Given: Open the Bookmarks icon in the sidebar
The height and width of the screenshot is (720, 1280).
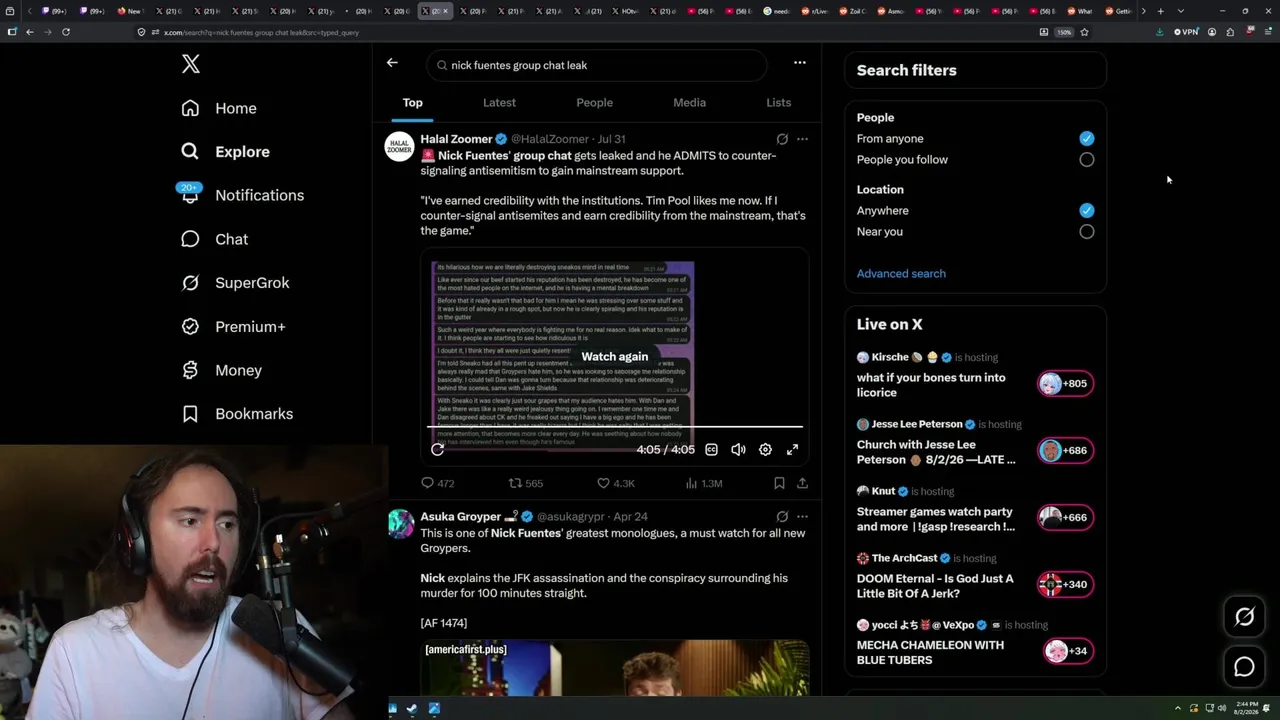Looking at the screenshot, I should point(190,414).
